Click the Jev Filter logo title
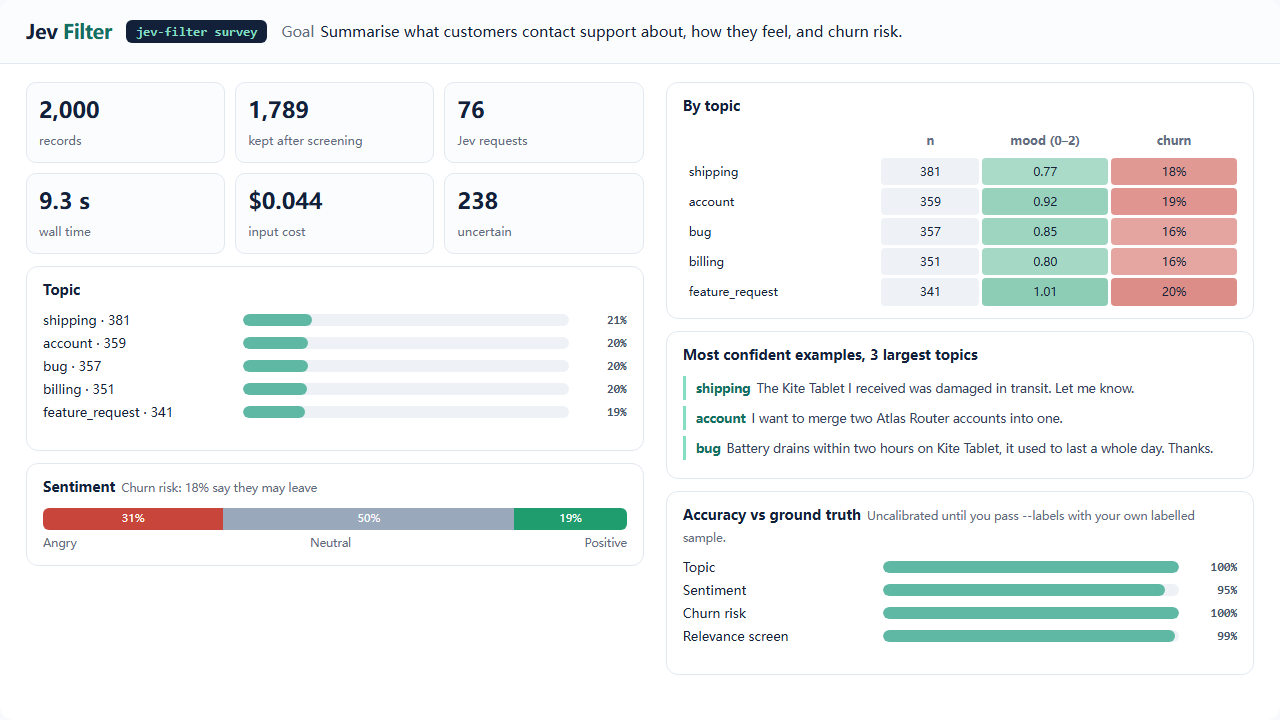The height and width of the screenshot is (720, 1280). (69, 32)
